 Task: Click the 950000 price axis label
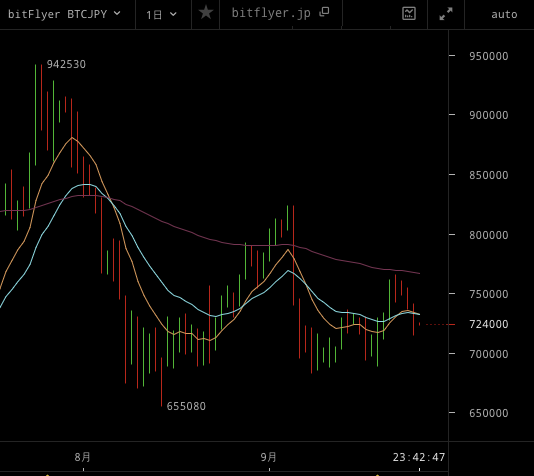pyautogui.click(x=489, y=56)
